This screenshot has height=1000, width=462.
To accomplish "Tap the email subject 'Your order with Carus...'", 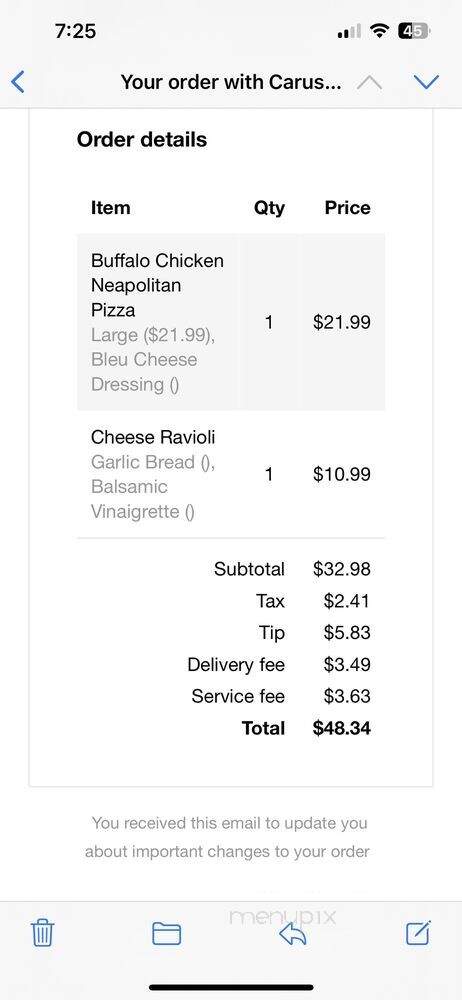I will pos(230,82).
